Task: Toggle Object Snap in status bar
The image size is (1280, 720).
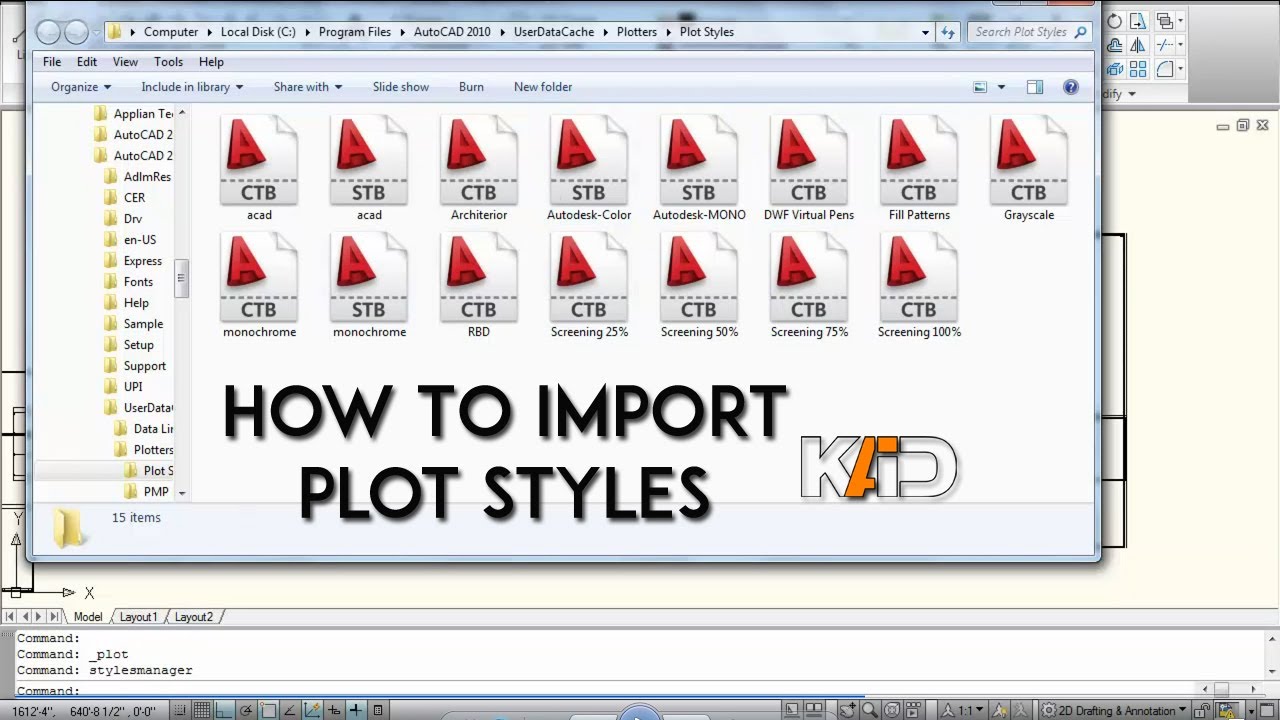Action: (x=267, y=710)
